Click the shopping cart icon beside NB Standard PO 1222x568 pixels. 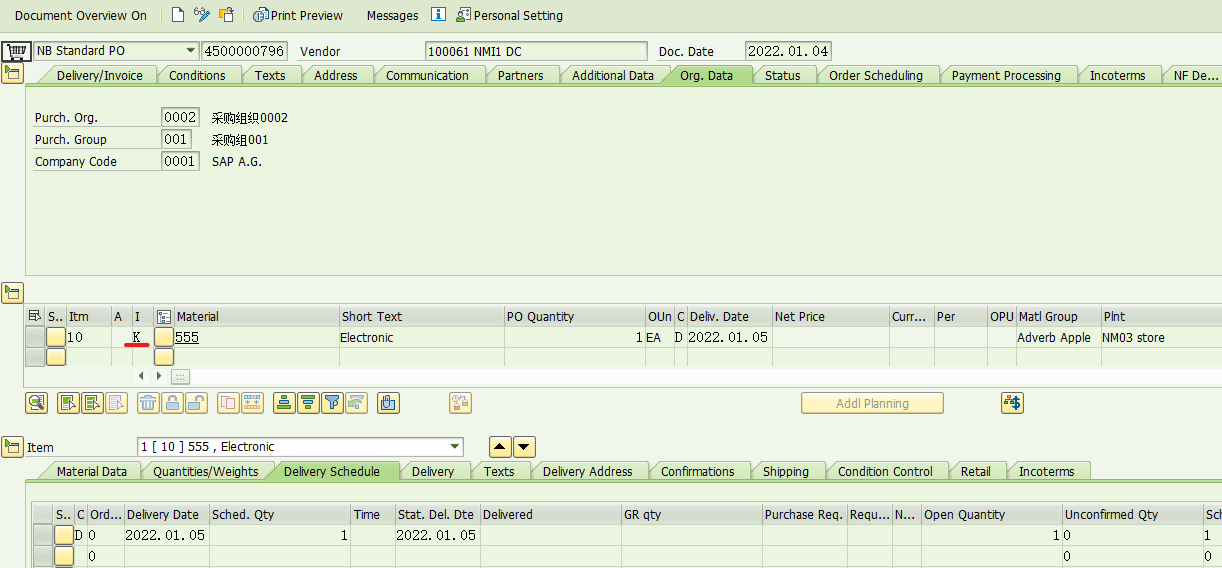15,51
